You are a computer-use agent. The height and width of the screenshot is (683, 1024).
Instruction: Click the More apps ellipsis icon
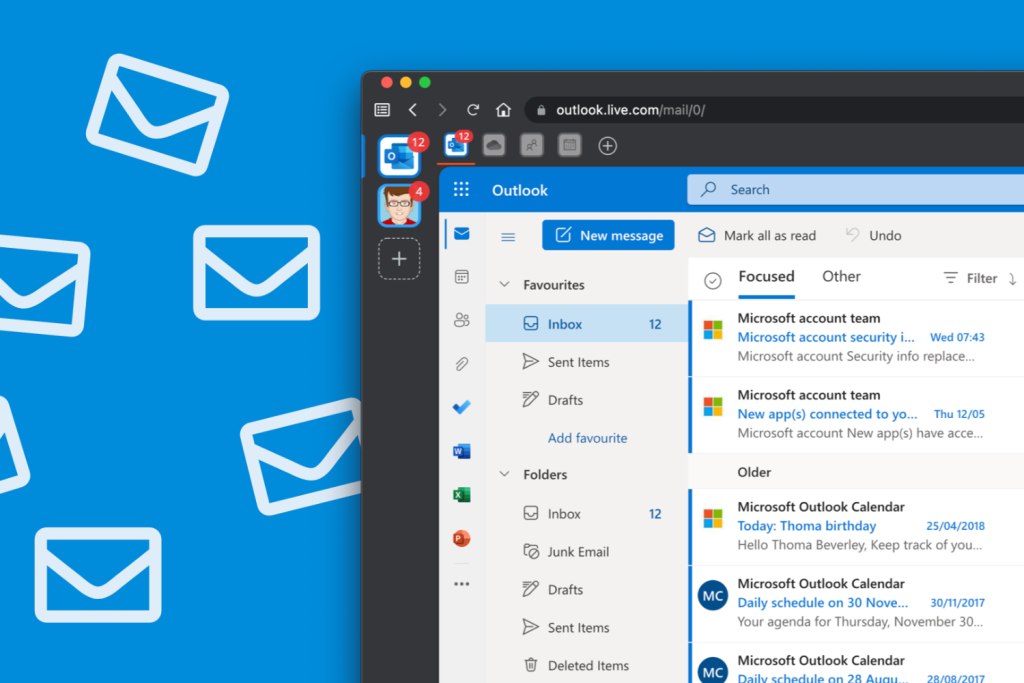pos(461,583)
